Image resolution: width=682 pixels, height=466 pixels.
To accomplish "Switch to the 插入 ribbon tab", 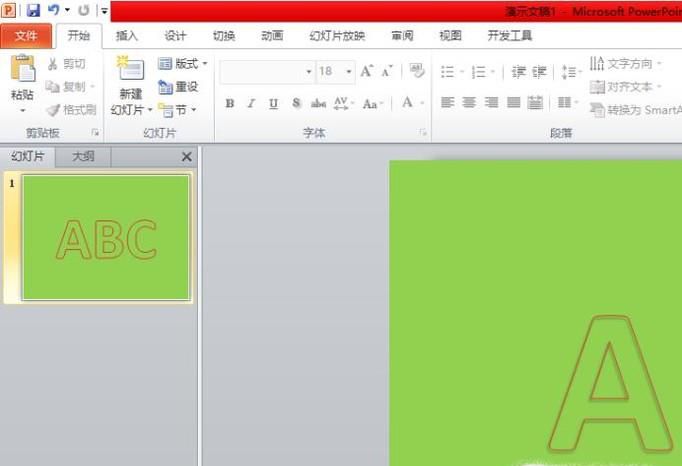I will pyautogui.click(x=127, y=36).
